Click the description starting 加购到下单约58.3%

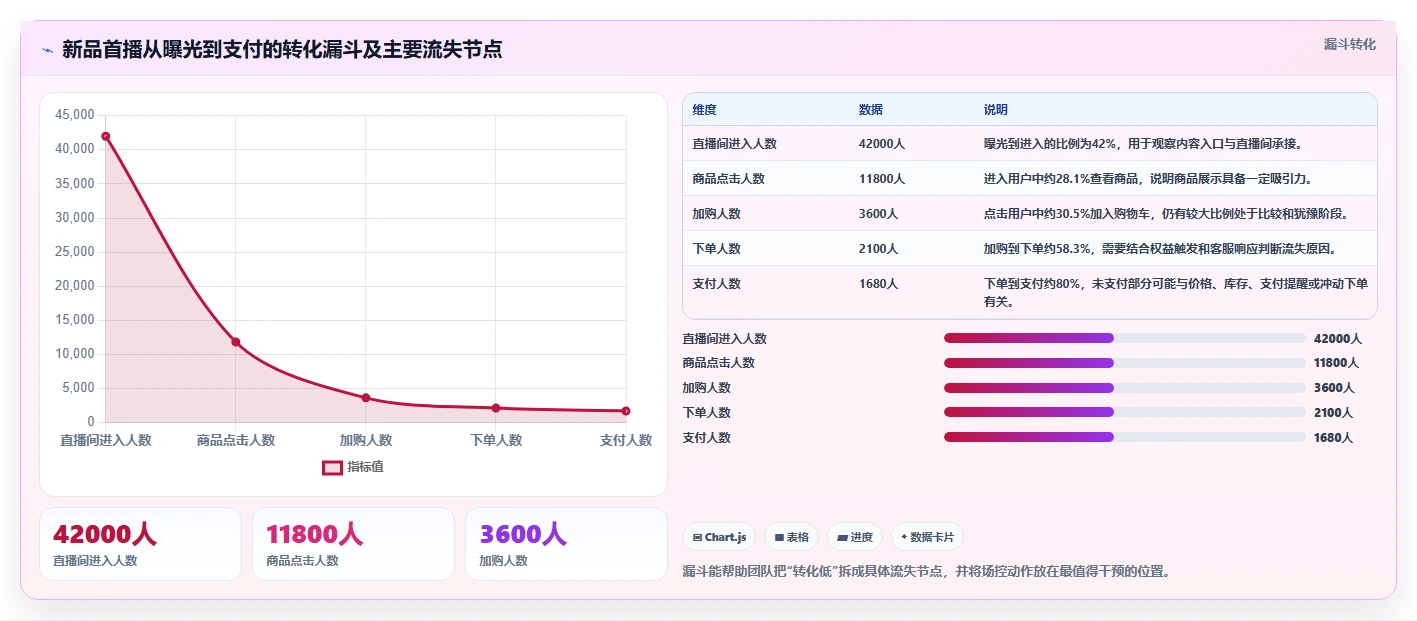[x=1160, y=249]
